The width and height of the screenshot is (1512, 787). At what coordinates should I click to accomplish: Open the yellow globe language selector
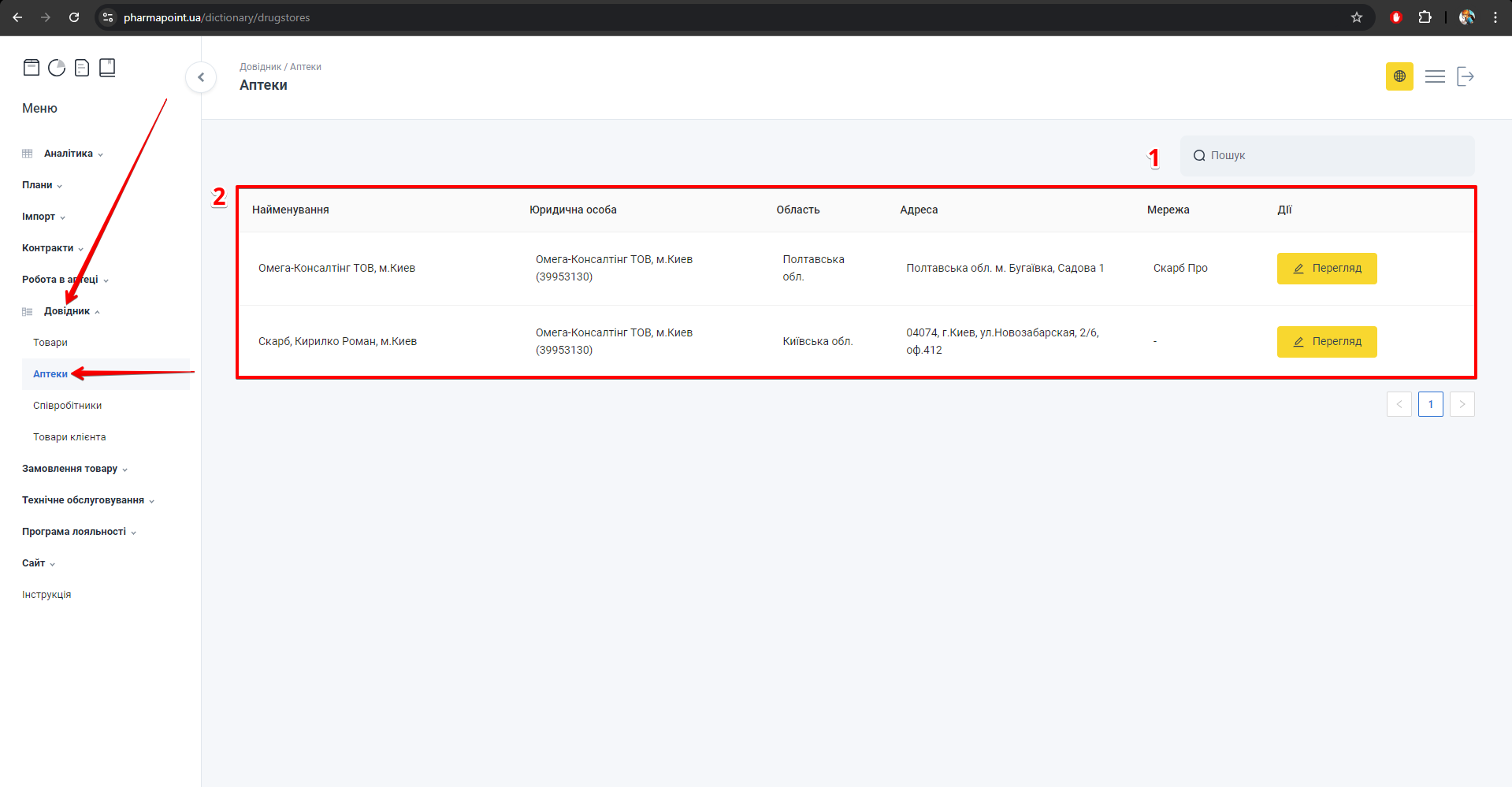pyautogui.click(x=1399, y=76)
